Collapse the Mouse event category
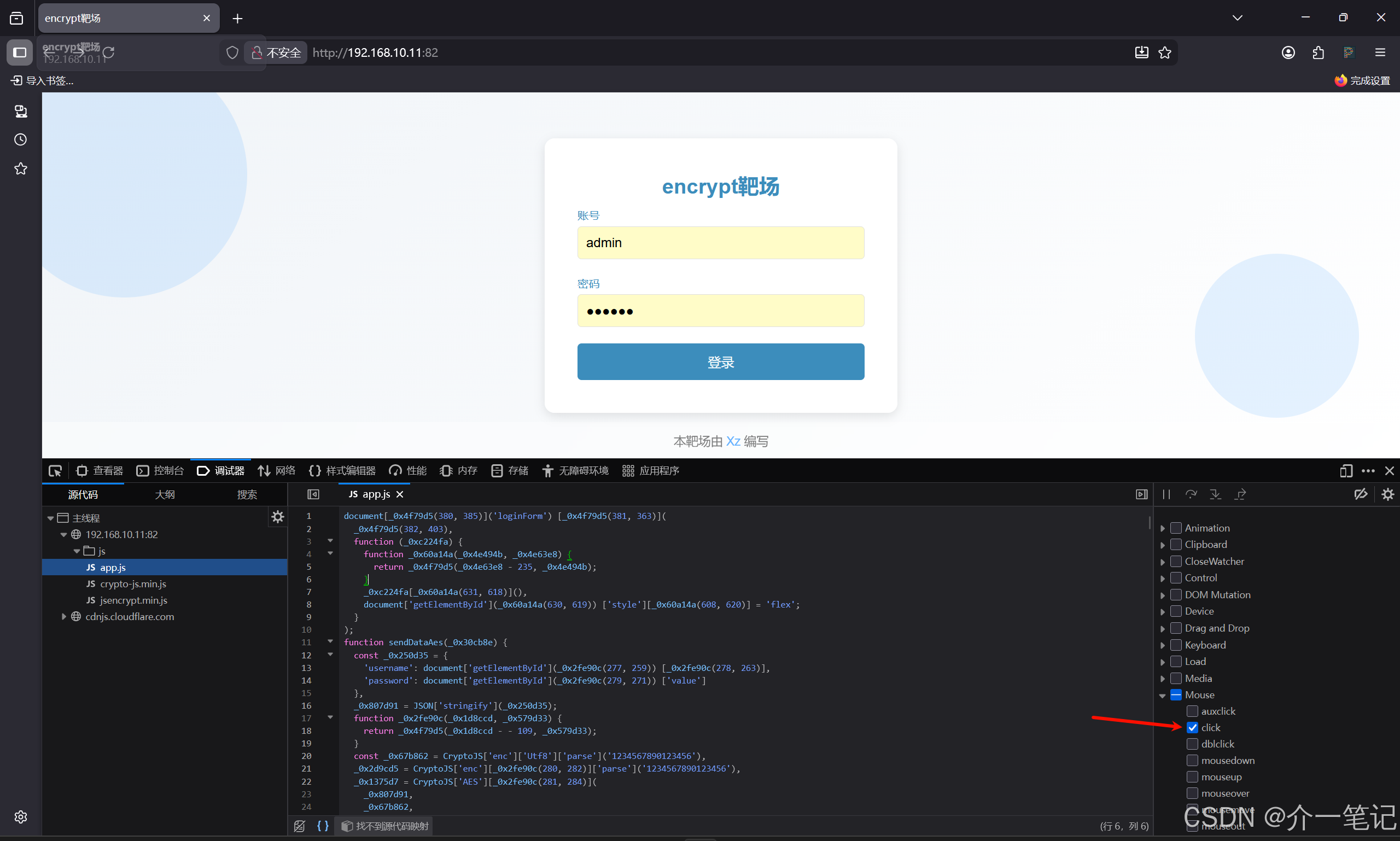Image resolution: width=1400 pixels, height=841 pixels. click(x=1163, y=696)
